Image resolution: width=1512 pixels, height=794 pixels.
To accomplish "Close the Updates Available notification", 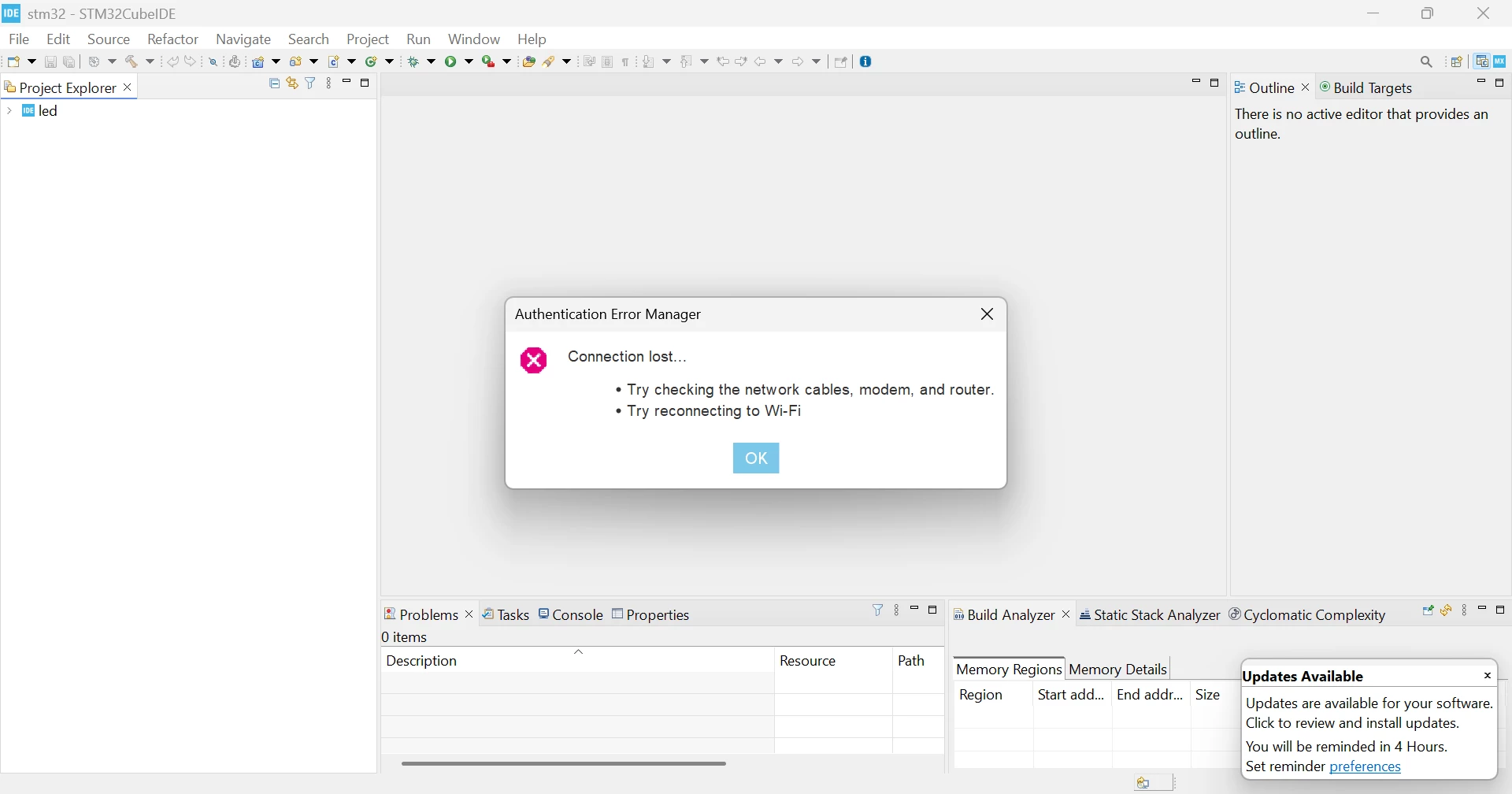I will pos(1488,675).
